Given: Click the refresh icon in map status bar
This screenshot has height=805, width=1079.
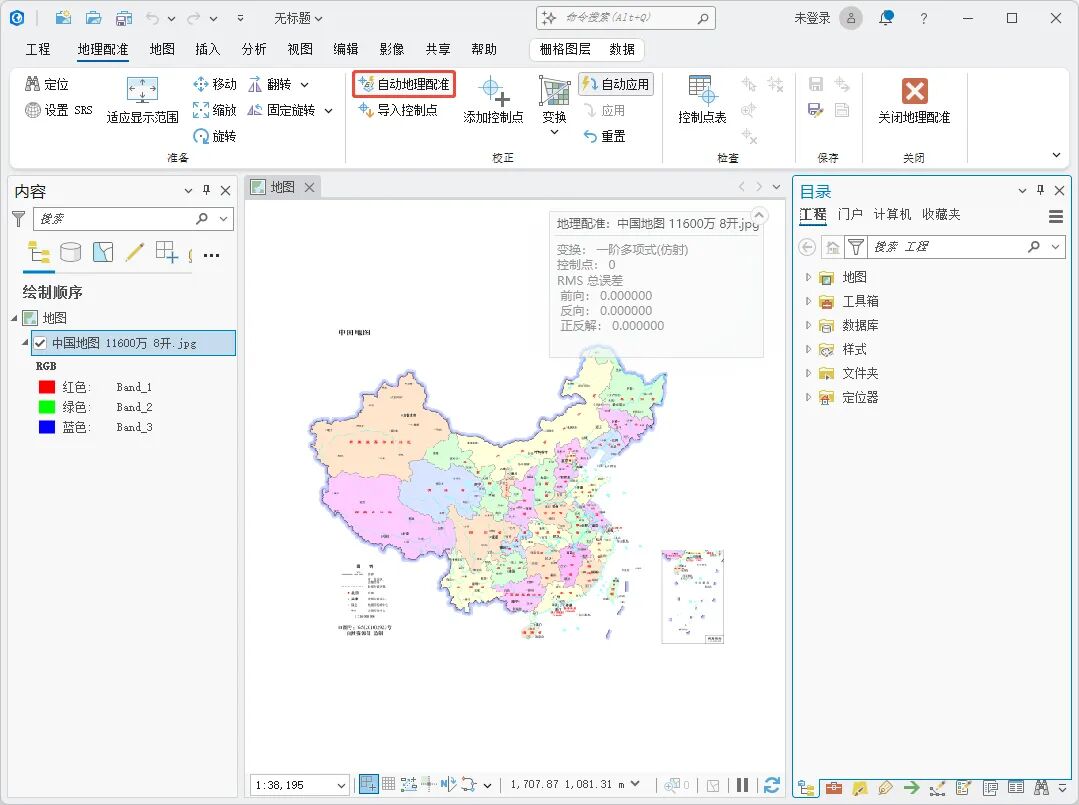Looking at the screenshot, I should pyautogui.click(x=772, y=784).
